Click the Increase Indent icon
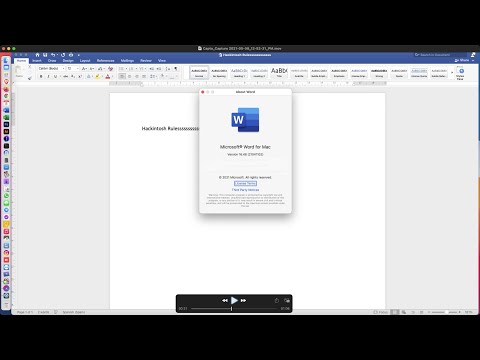Screen dimensions: 480x360 pyautogui.click(x=159, y=69)
